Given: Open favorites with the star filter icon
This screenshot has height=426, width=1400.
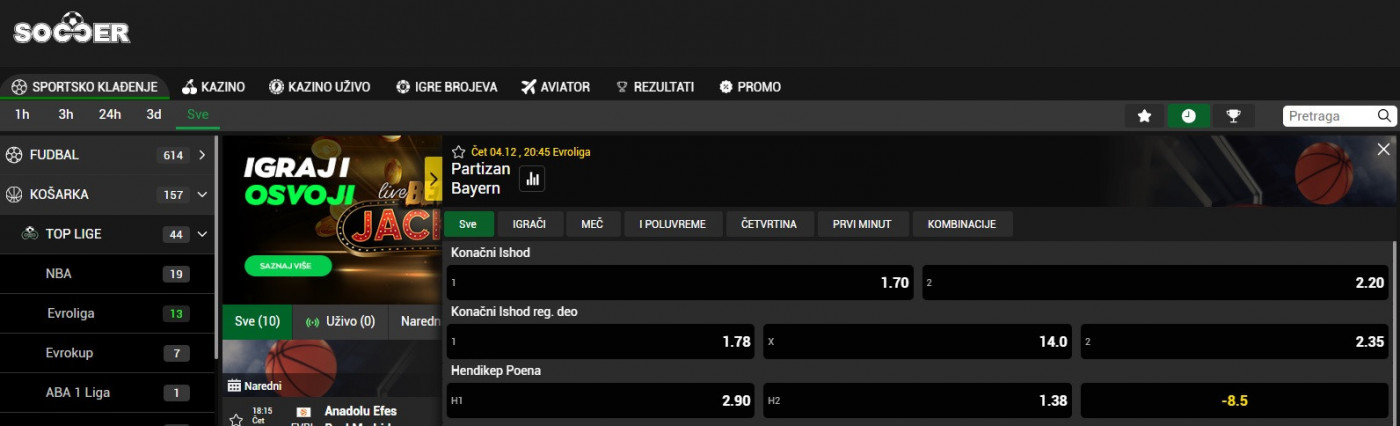Looking at the screenshot, I should (x=1144, y=116).
